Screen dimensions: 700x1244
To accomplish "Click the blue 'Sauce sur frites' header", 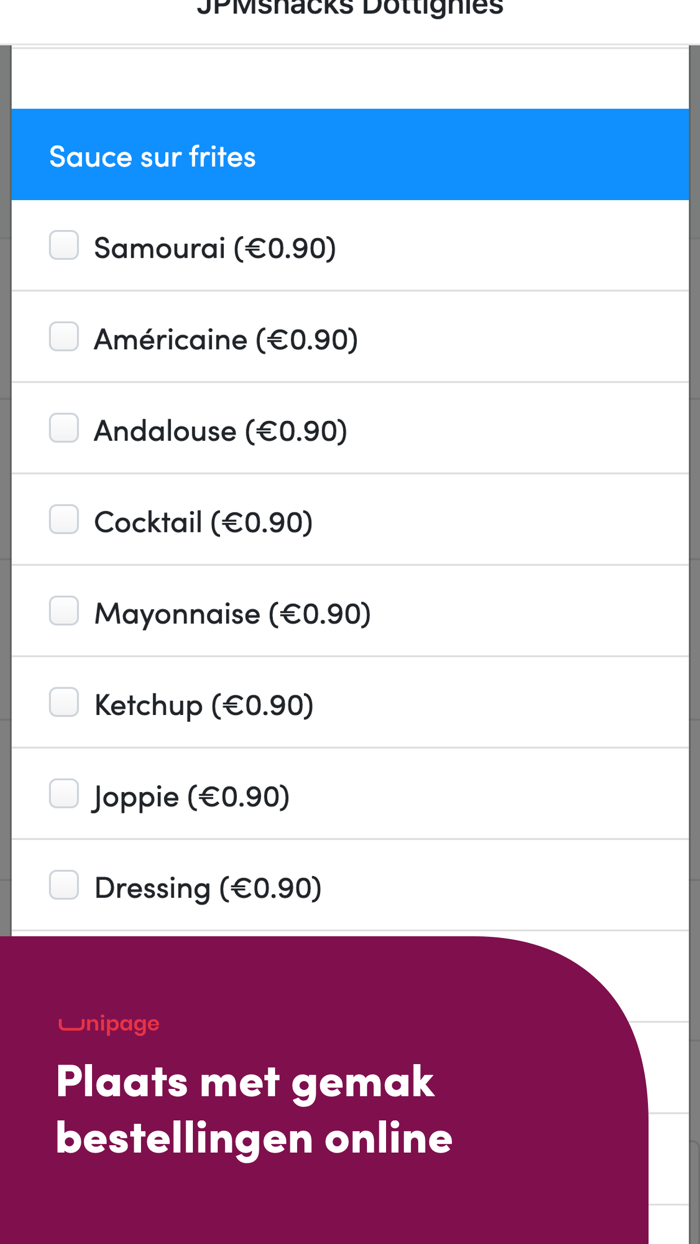I will pyautogui.click(x=350, y=156).
